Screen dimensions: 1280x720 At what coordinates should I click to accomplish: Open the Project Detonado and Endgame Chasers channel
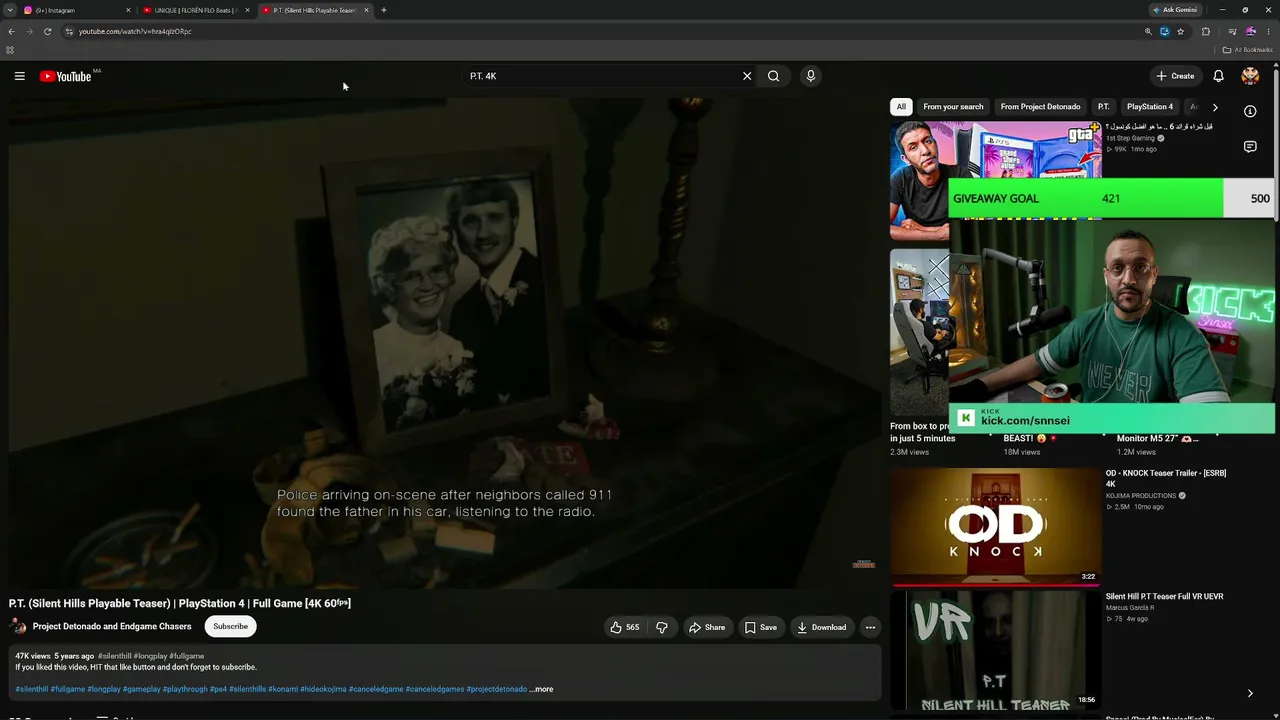112,627
